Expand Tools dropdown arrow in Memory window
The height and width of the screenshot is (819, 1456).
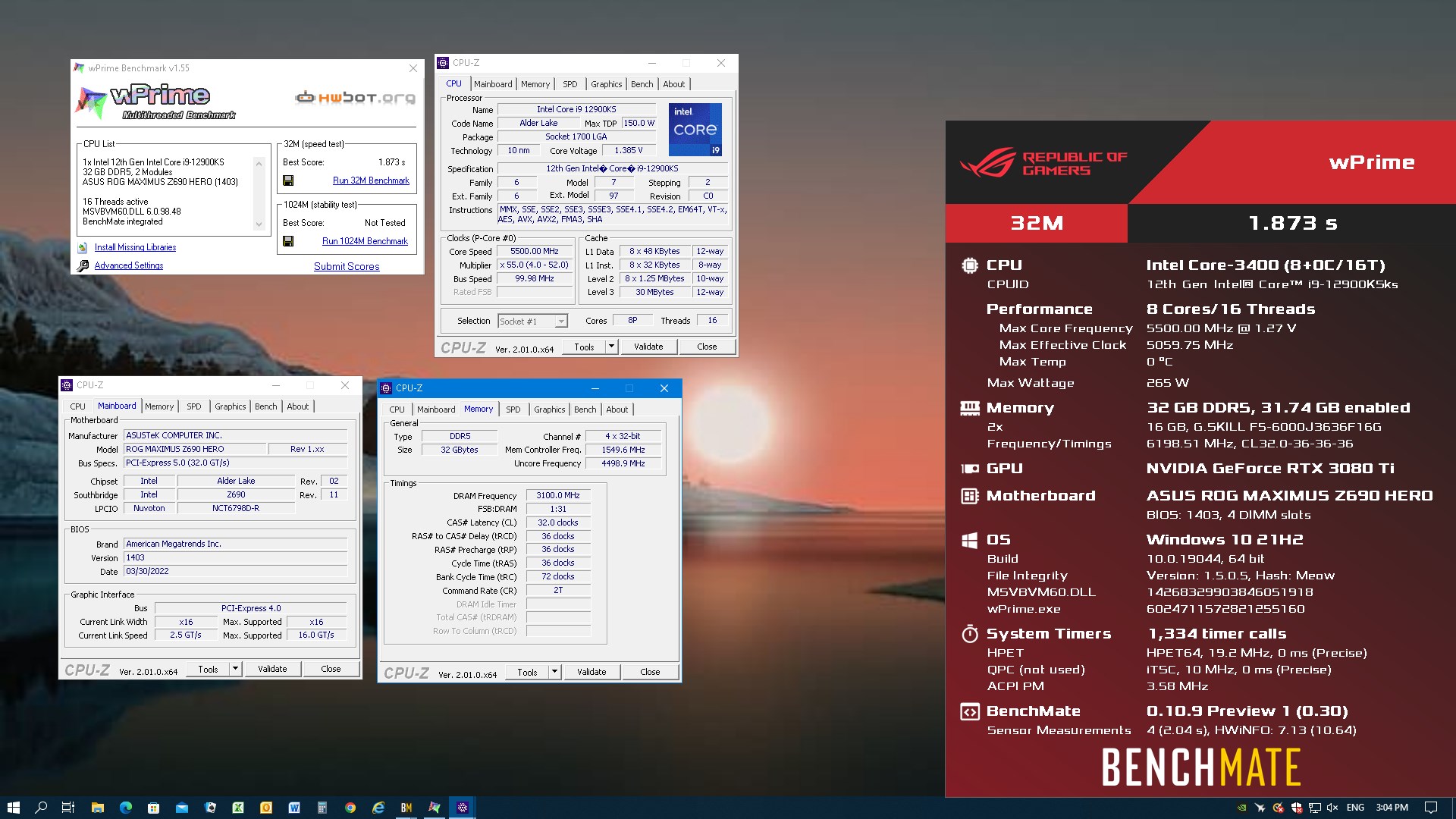pos(554,672)
